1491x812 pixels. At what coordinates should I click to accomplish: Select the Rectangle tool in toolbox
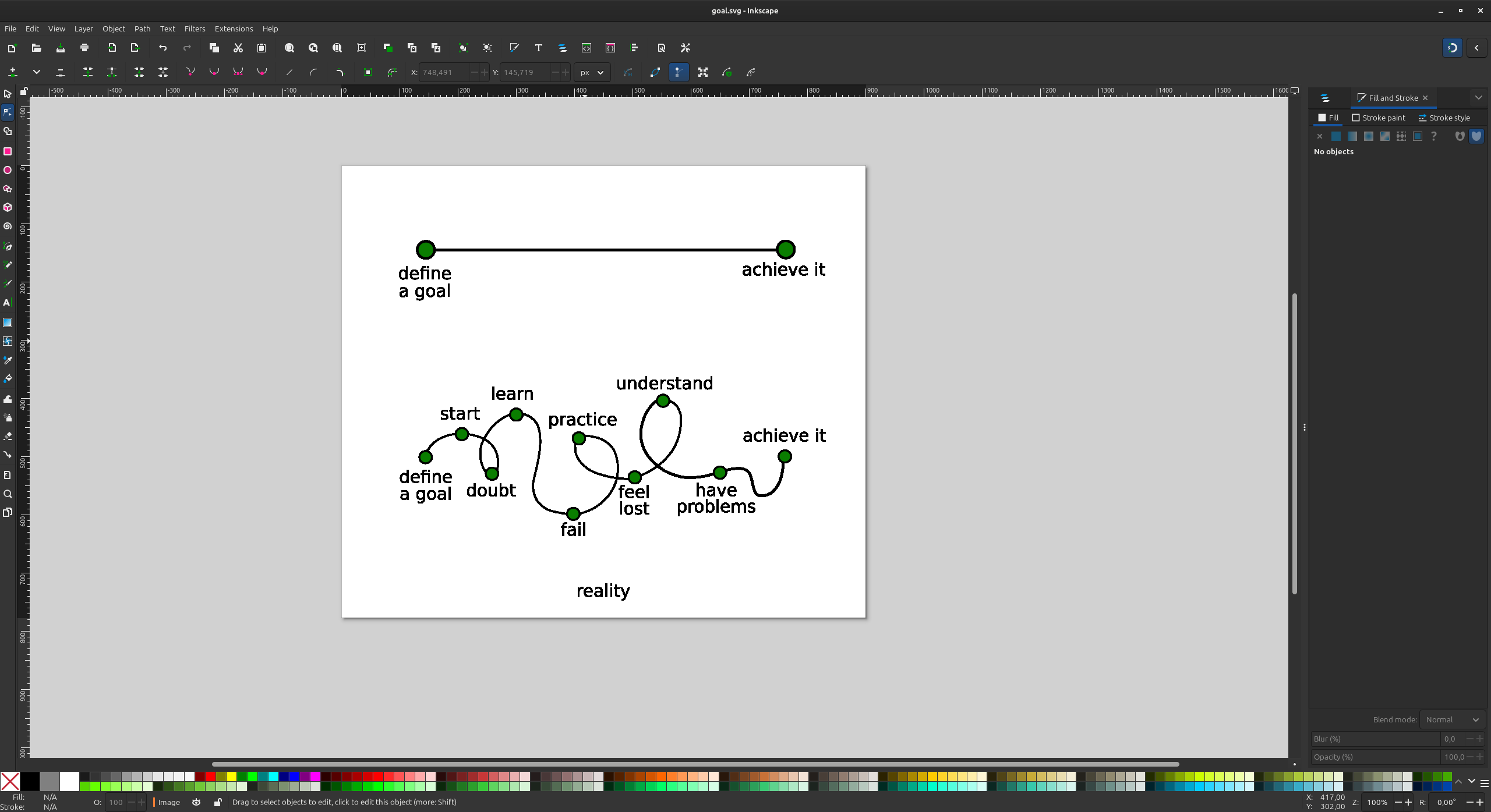point(8,151)
